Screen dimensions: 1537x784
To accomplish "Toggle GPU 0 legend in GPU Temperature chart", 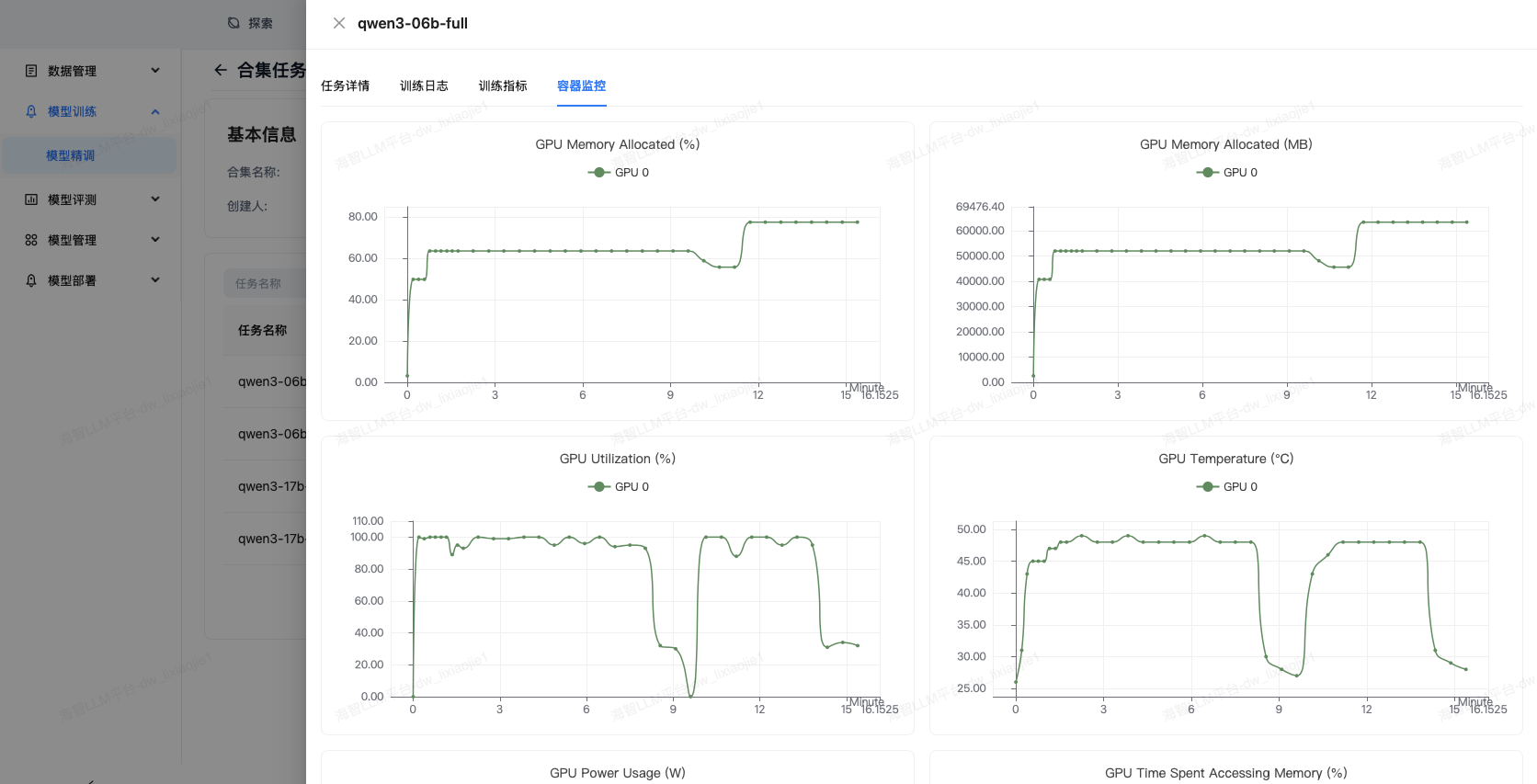I will [1227, 487].
